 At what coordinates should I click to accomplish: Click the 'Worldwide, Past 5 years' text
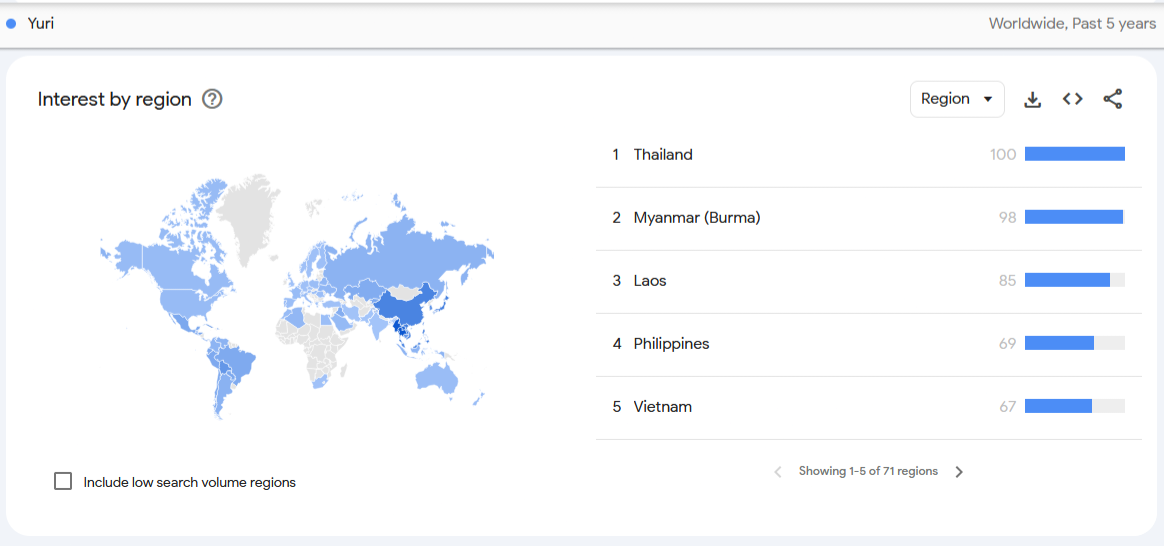(1072, 24)
